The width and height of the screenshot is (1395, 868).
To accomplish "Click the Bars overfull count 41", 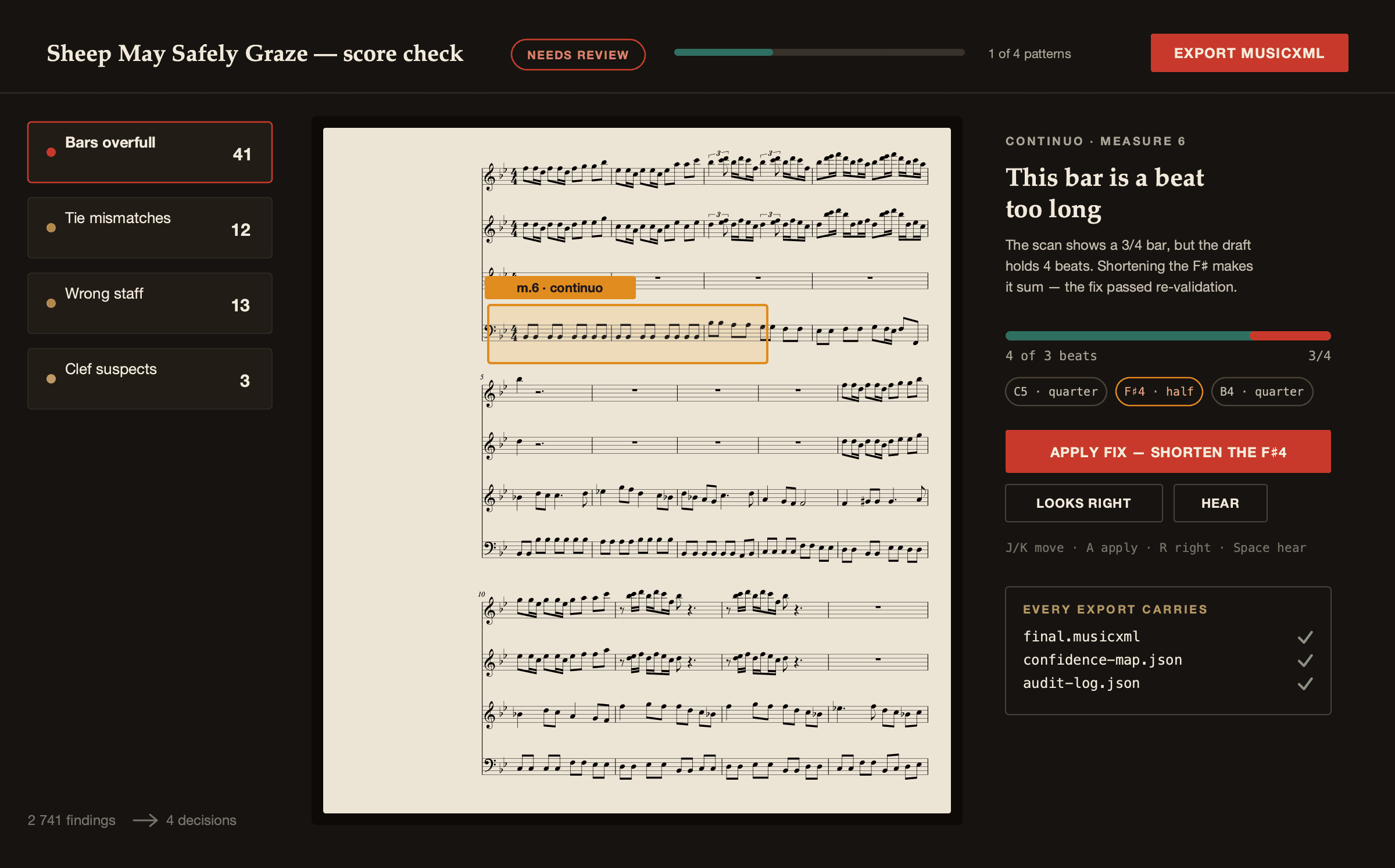I will pos(242,154).
